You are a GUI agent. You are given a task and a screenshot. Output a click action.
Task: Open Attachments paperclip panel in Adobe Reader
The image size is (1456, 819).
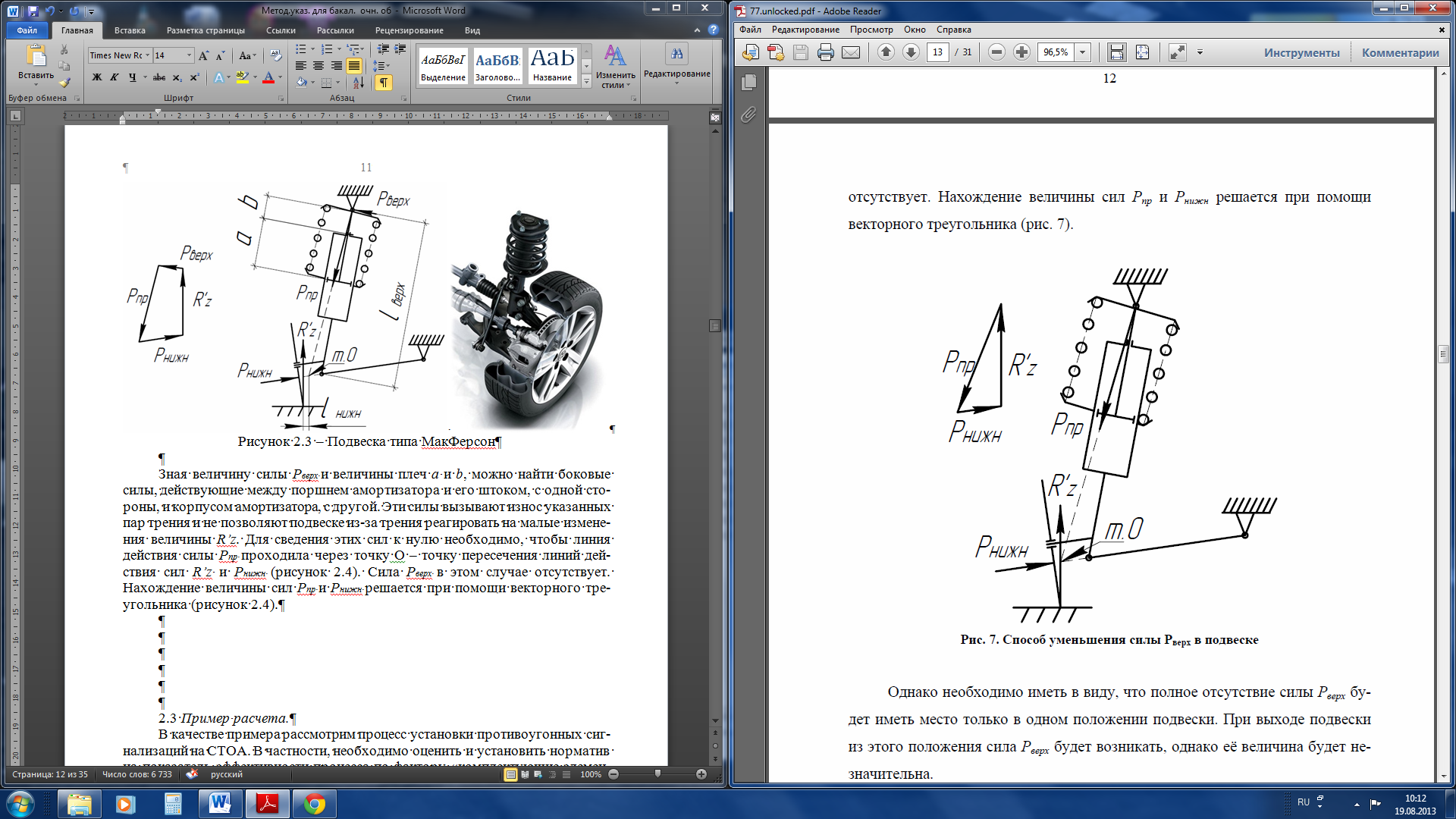coord(748,115)
